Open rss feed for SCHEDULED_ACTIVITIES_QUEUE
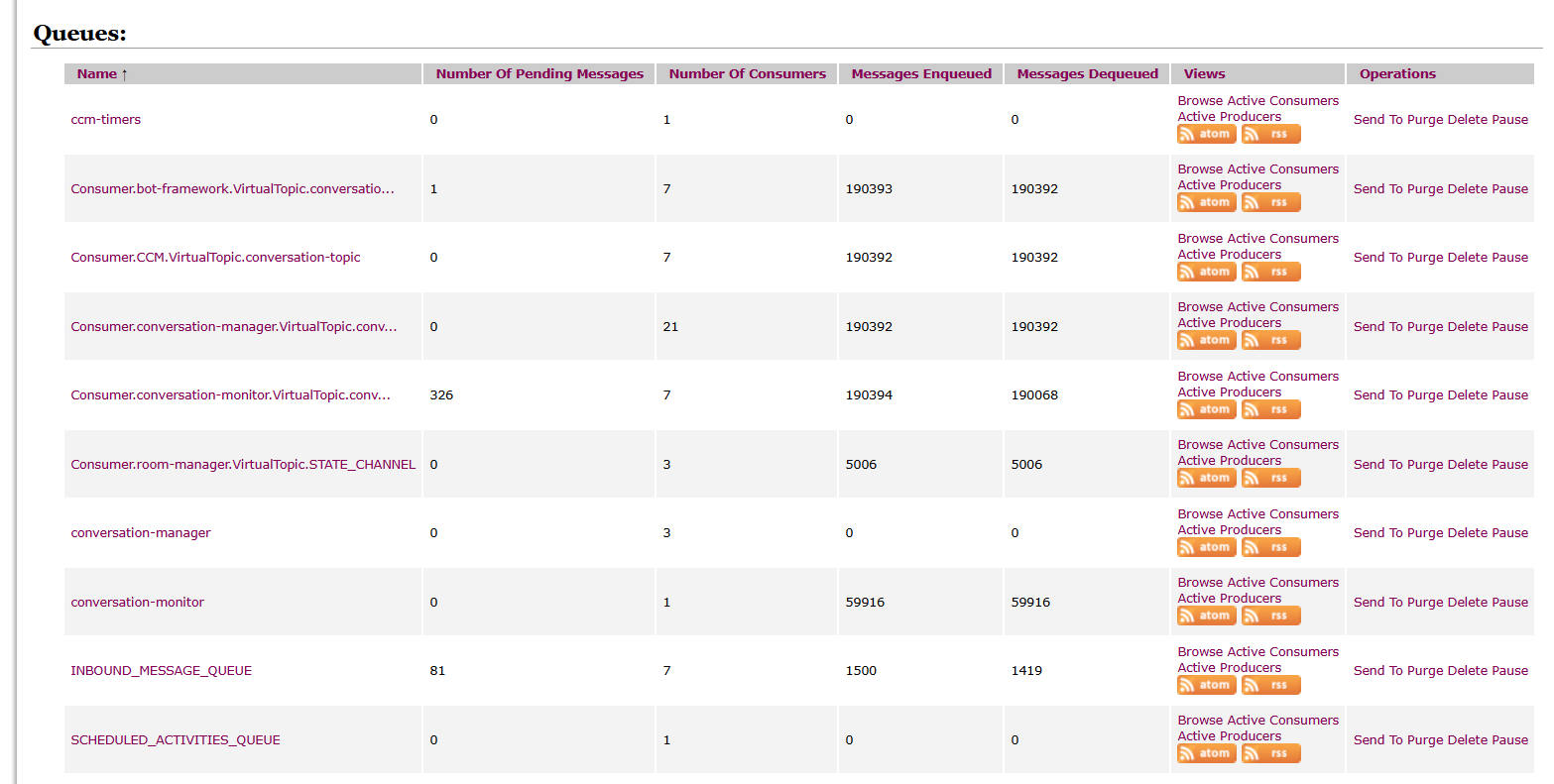This screenshot has width=1554, height=784. 1270,754
